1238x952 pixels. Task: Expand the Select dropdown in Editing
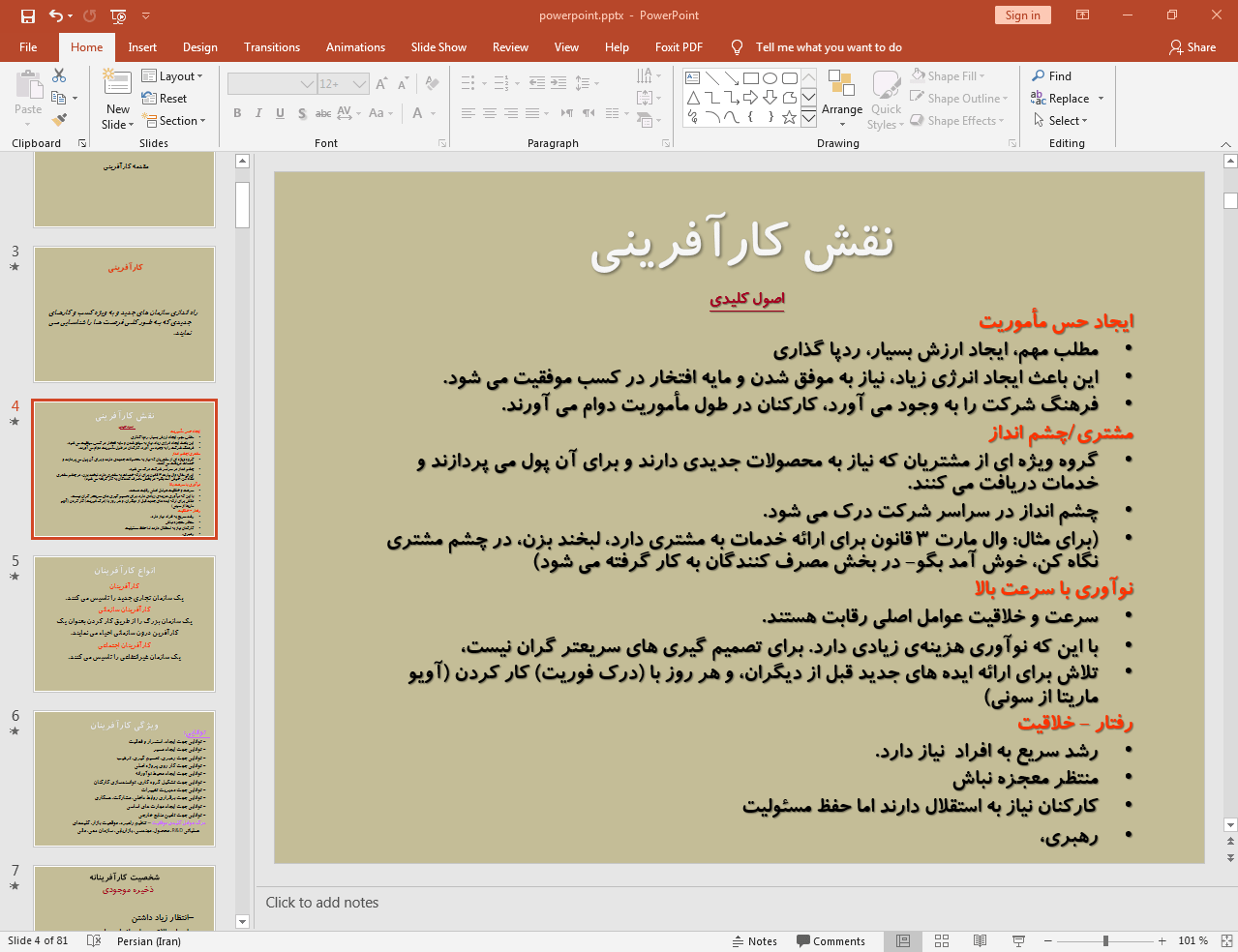click(1061, 121)
